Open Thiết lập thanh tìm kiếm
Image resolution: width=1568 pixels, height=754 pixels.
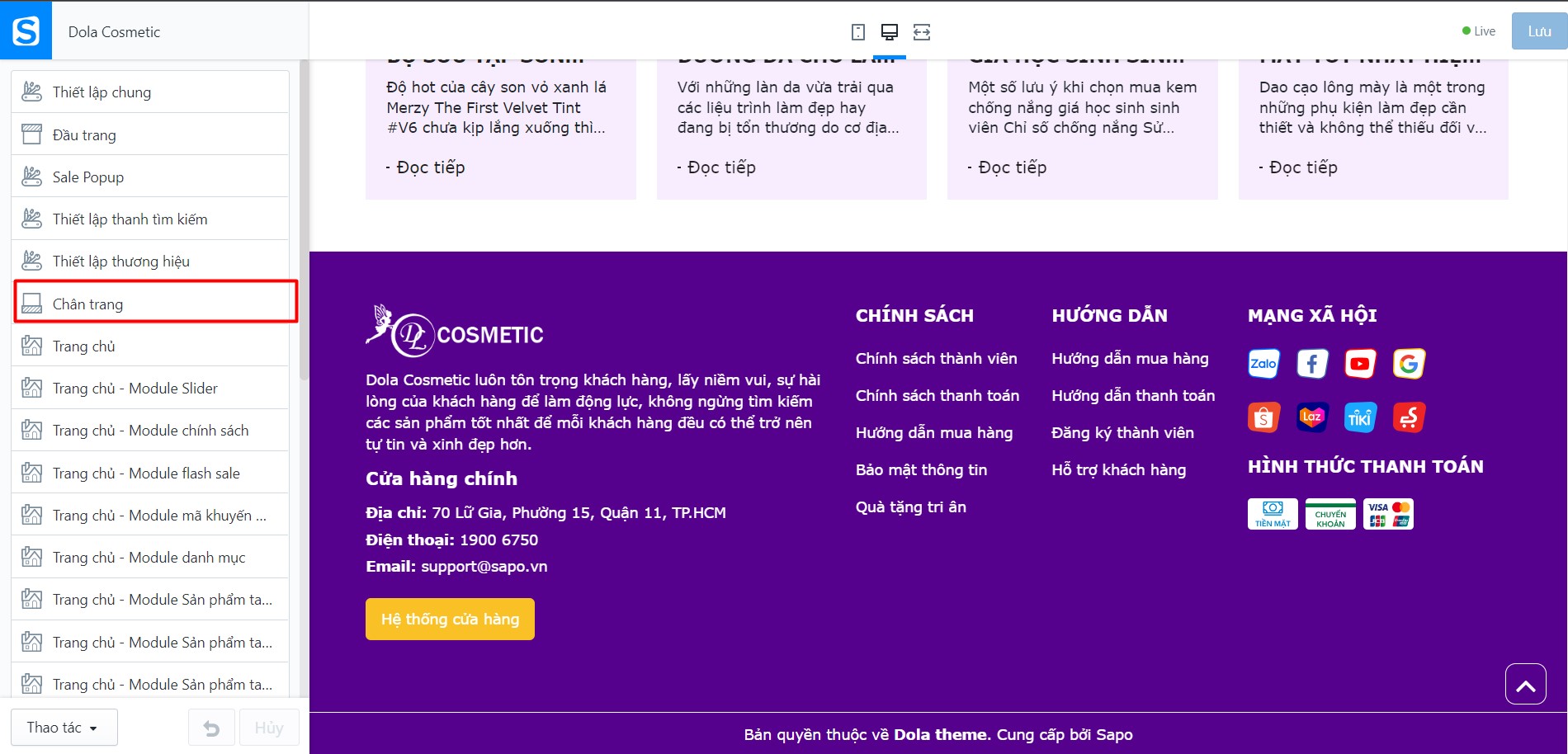[150, 219]
